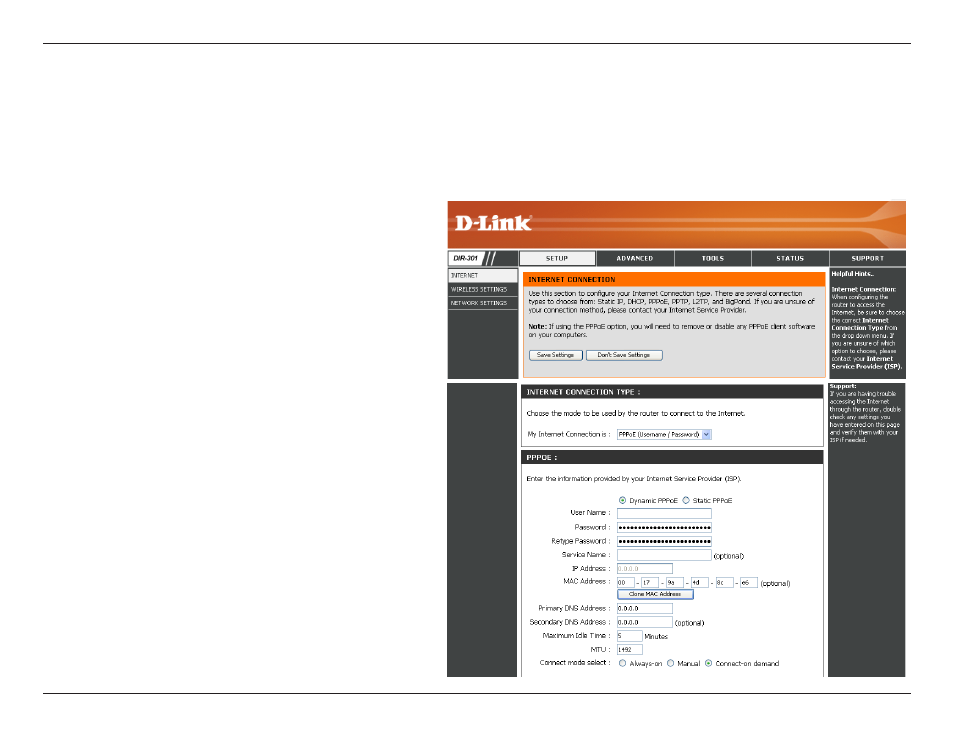The height and width of the screenshot is (737, 954).
Task: Go to the STATUS tab
Action: (x=790, y=259)
